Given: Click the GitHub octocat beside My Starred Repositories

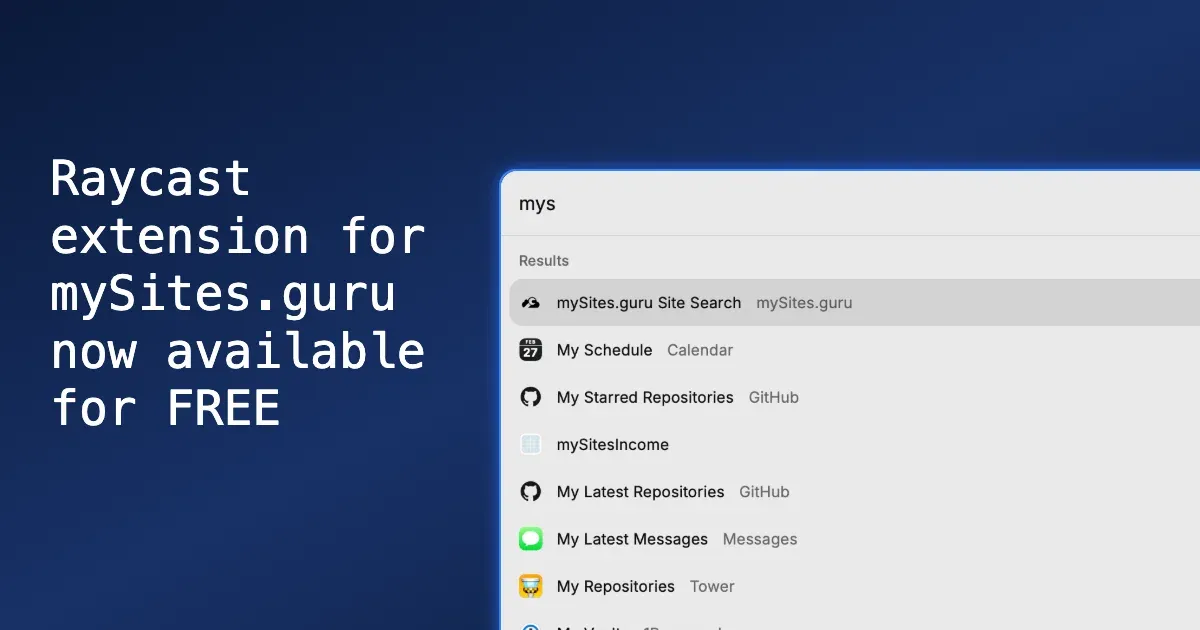Looking at the screenshot, I should (x=530, y=397).
